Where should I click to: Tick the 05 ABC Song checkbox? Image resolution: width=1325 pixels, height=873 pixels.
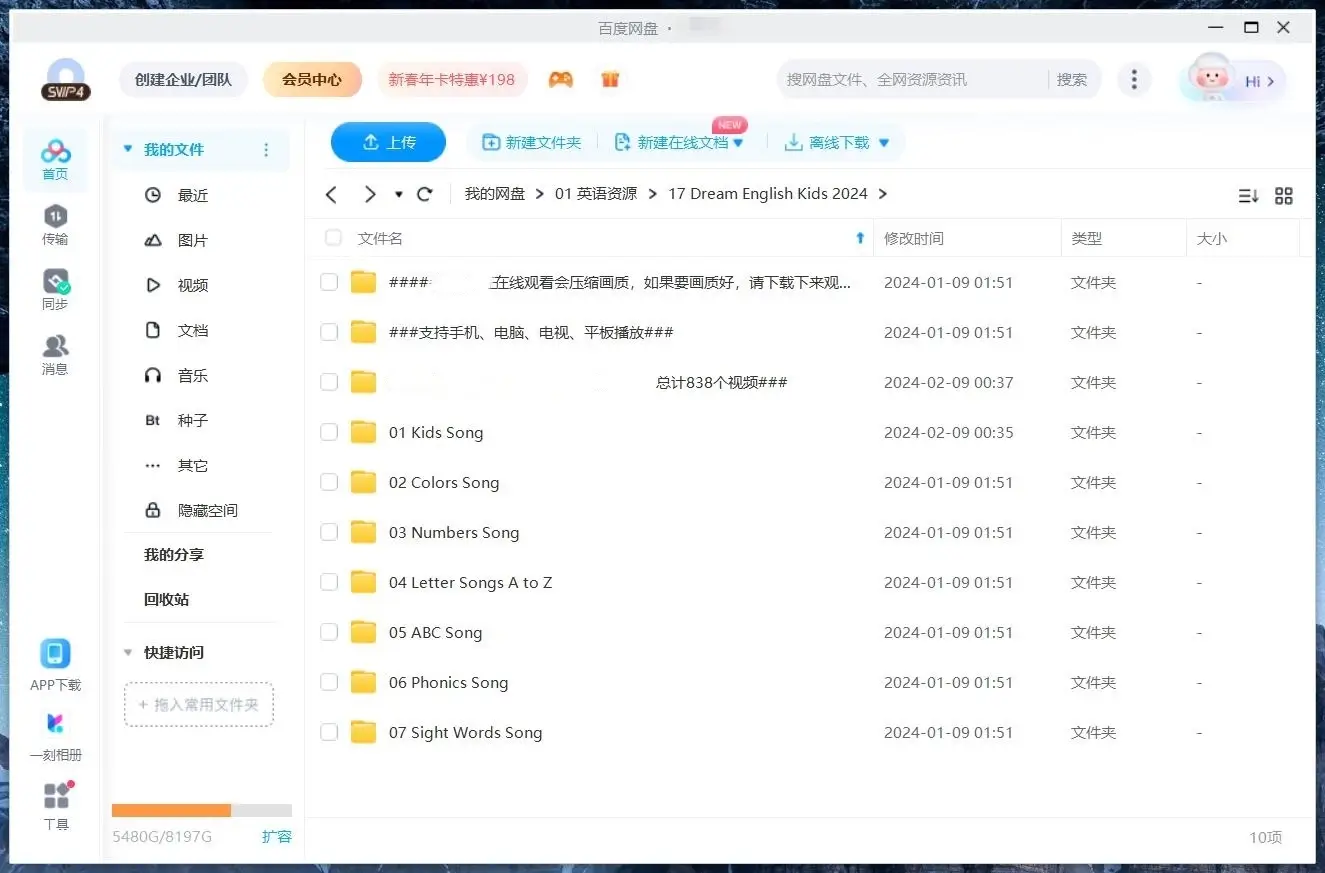coord(329,632)
